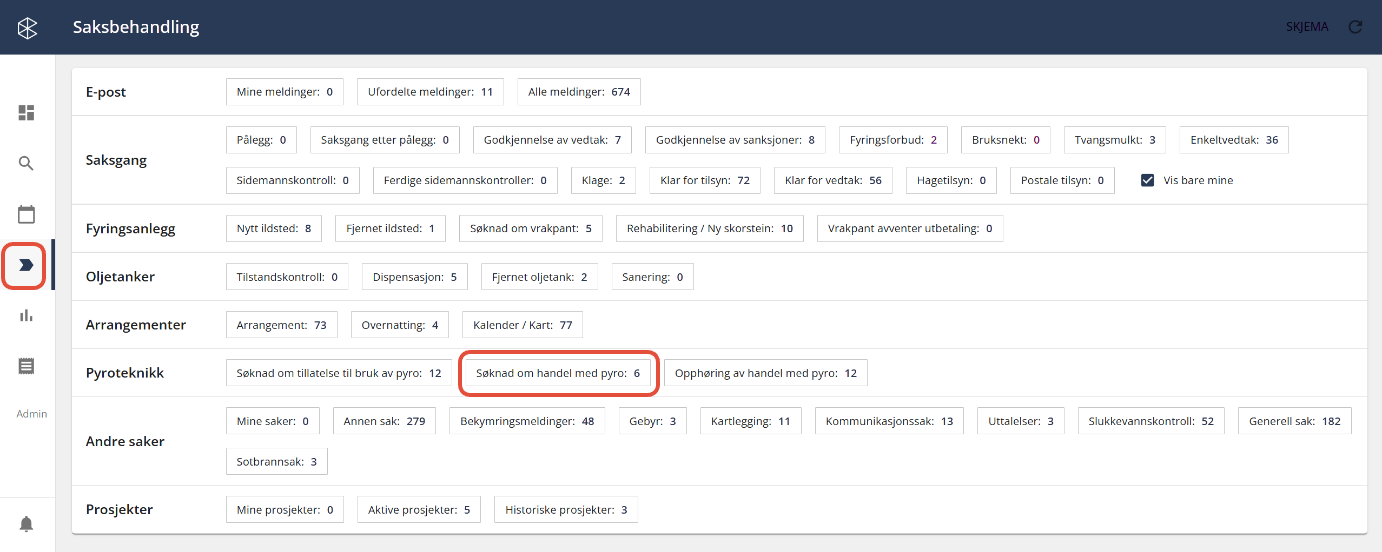
Task: Open Alle meldinger: 674
Action: pyautogui.click(x=579, y=92)
